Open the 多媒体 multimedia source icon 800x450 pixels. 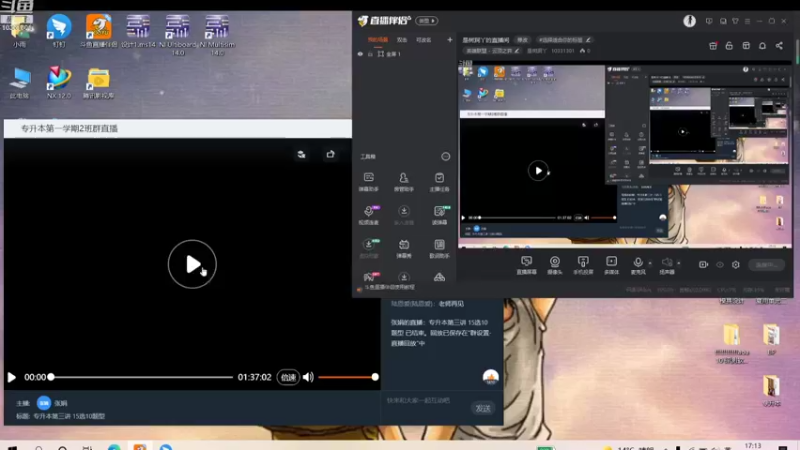click(x=611, y=265)
